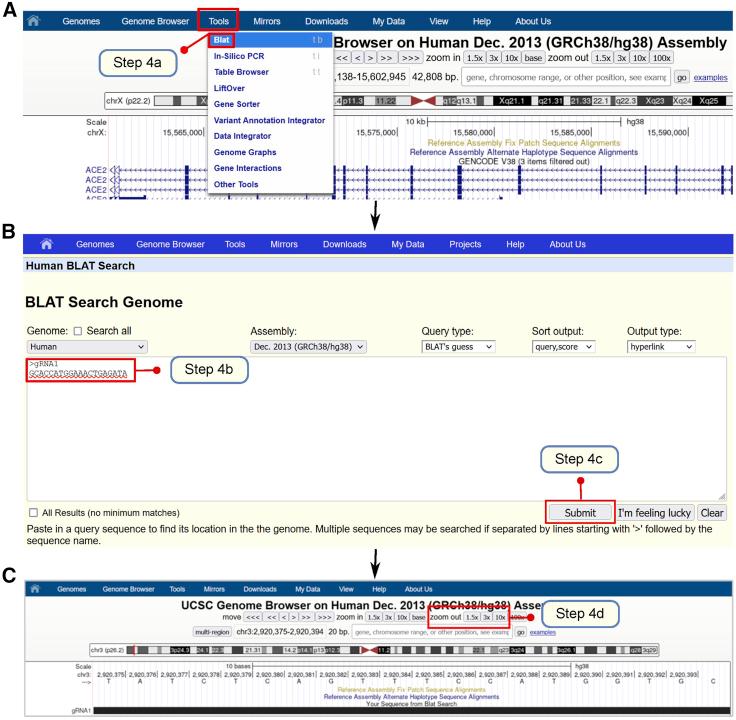Screen dimensions: 736x720
Task: Click the <<< move button in panel C
Action: coord(253,617)
